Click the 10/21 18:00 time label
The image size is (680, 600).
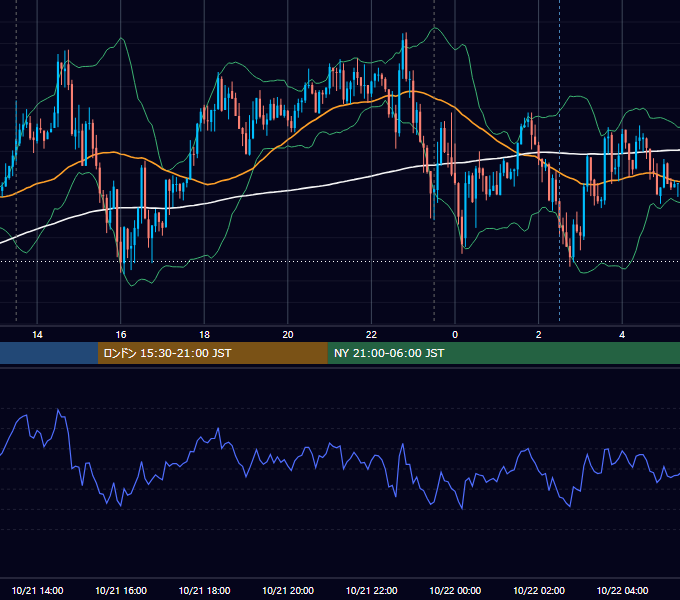pos(204,590)
